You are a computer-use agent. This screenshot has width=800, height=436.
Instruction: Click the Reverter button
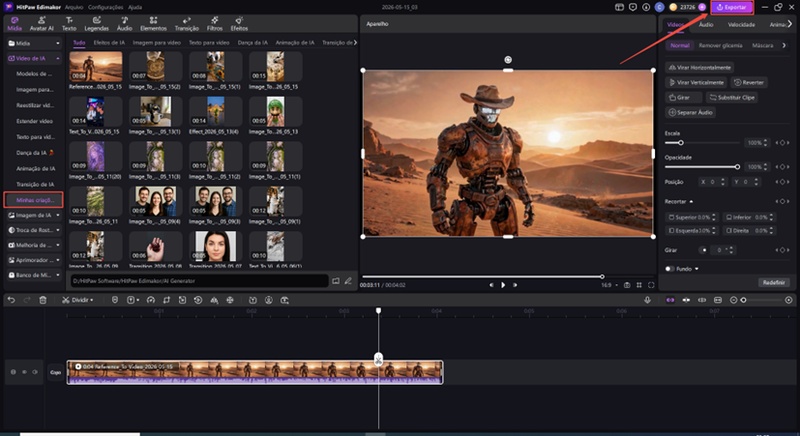(x=749, y=82)
